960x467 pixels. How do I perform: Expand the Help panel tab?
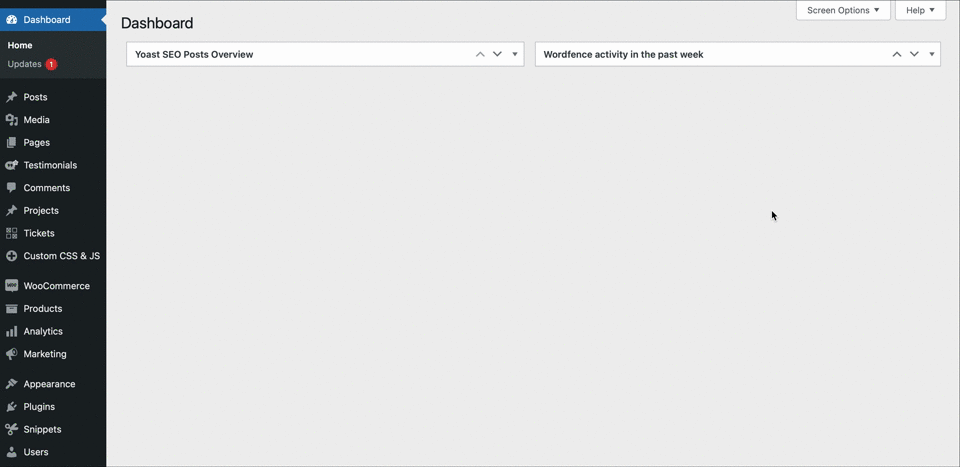(920, 10)
